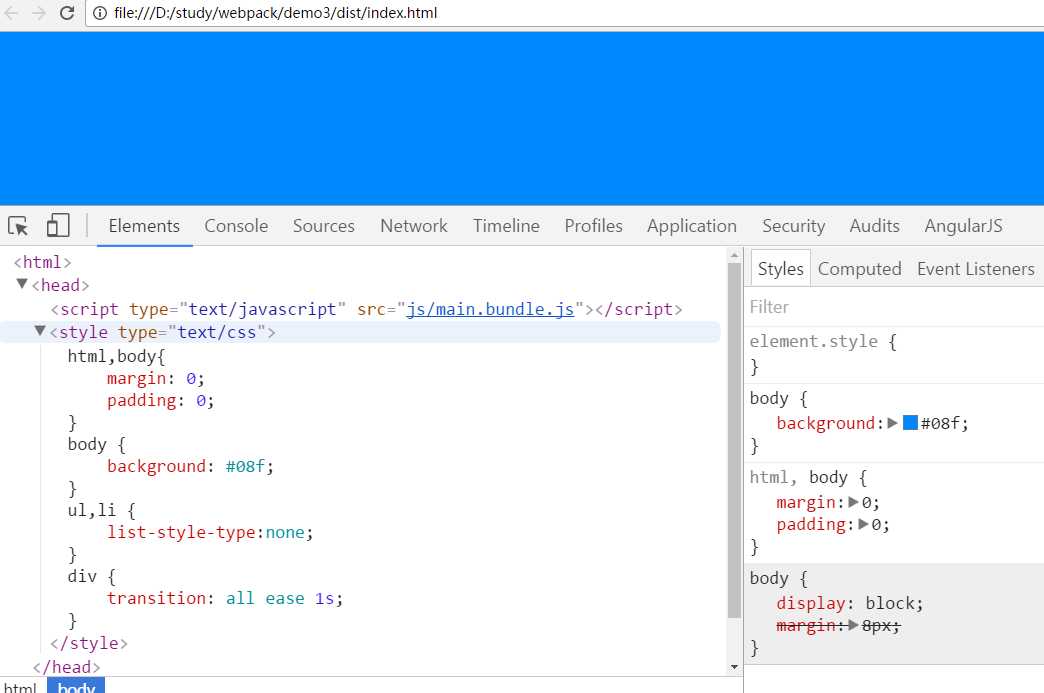Click the styles Filter input field
1044x693 pixels.
click(894, 307)
